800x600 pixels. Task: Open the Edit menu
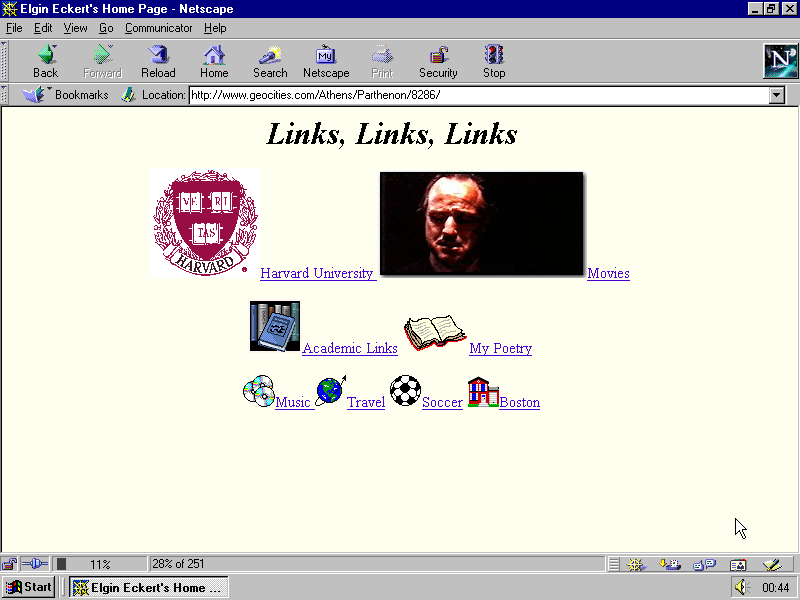(x=43, y=28)
